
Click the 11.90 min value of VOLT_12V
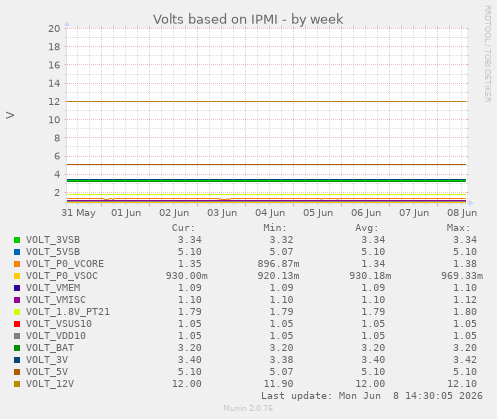(x=278, y=384)
